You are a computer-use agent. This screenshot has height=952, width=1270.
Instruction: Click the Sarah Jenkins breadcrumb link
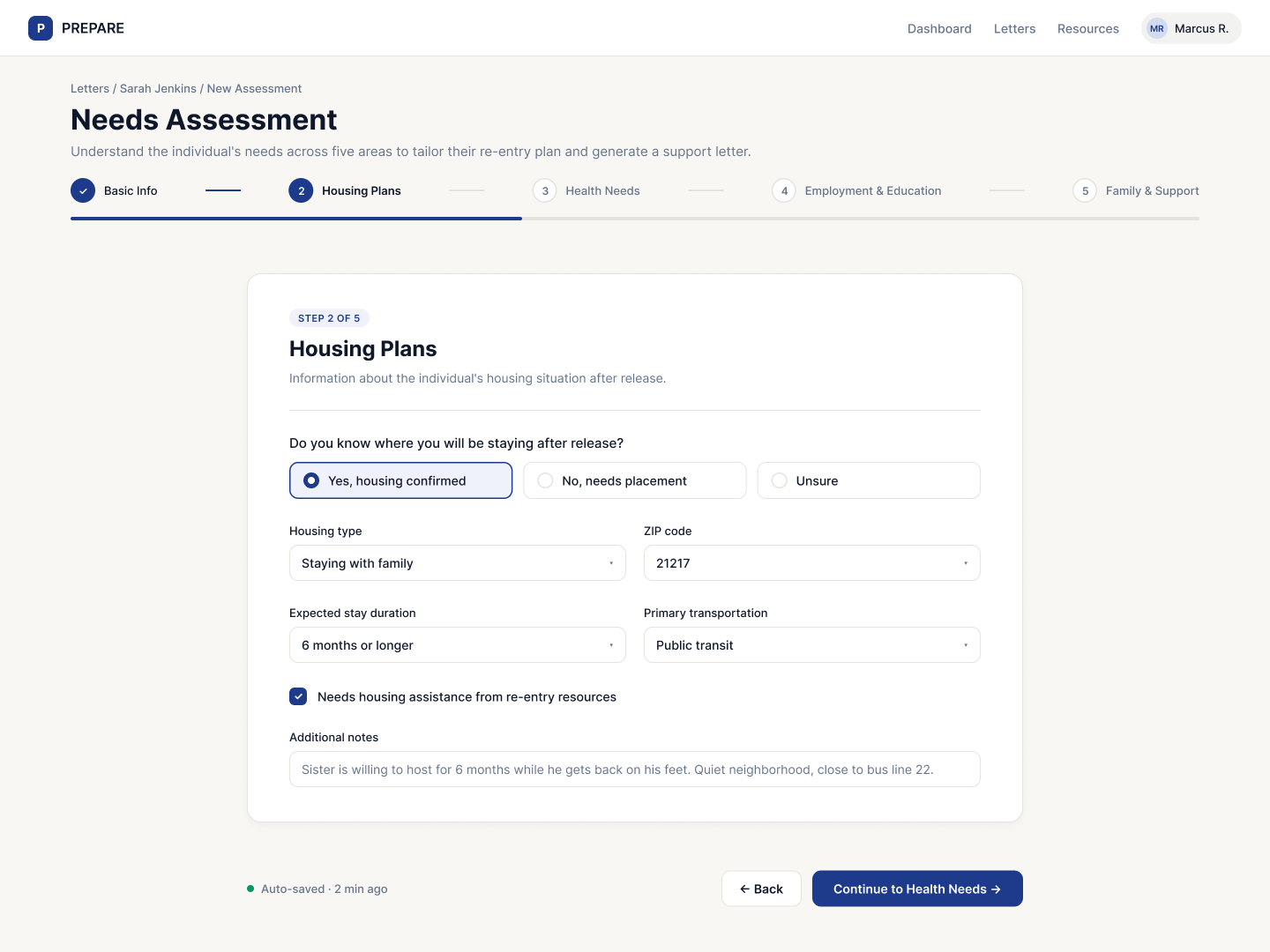pyautogui.click(x=158, y=88)
